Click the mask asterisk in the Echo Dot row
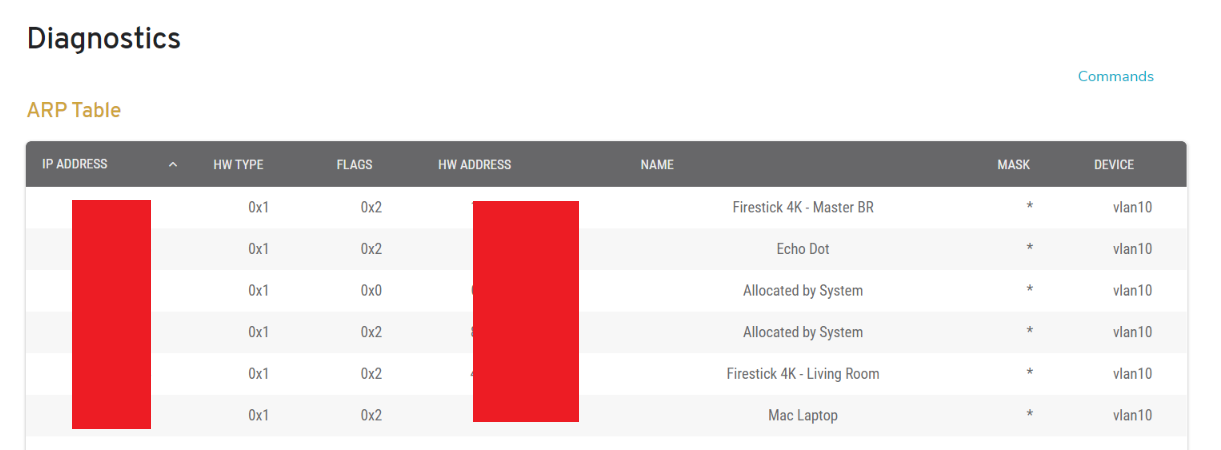Image resolution: width=1221 pixels, height=450 pixels. click(x=1029, y=249)
